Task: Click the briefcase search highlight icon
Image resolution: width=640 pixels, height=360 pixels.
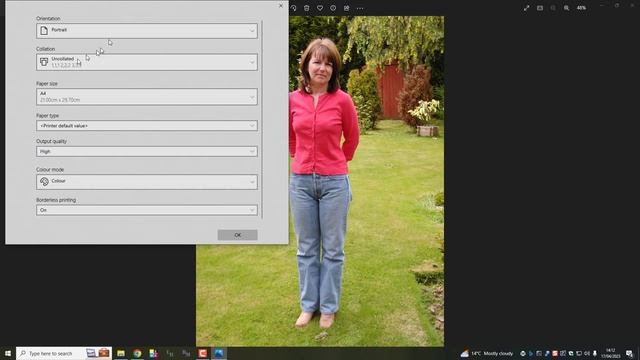Action: click(104, 353)
